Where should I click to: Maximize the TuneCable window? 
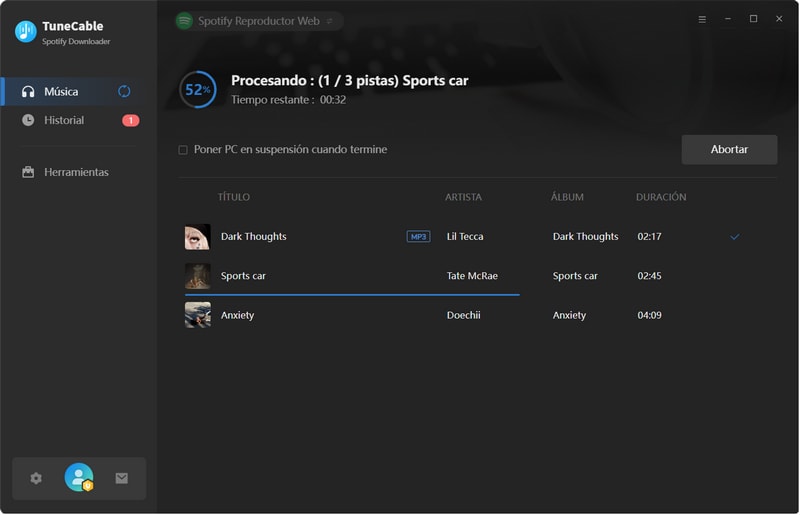point(753,19)
